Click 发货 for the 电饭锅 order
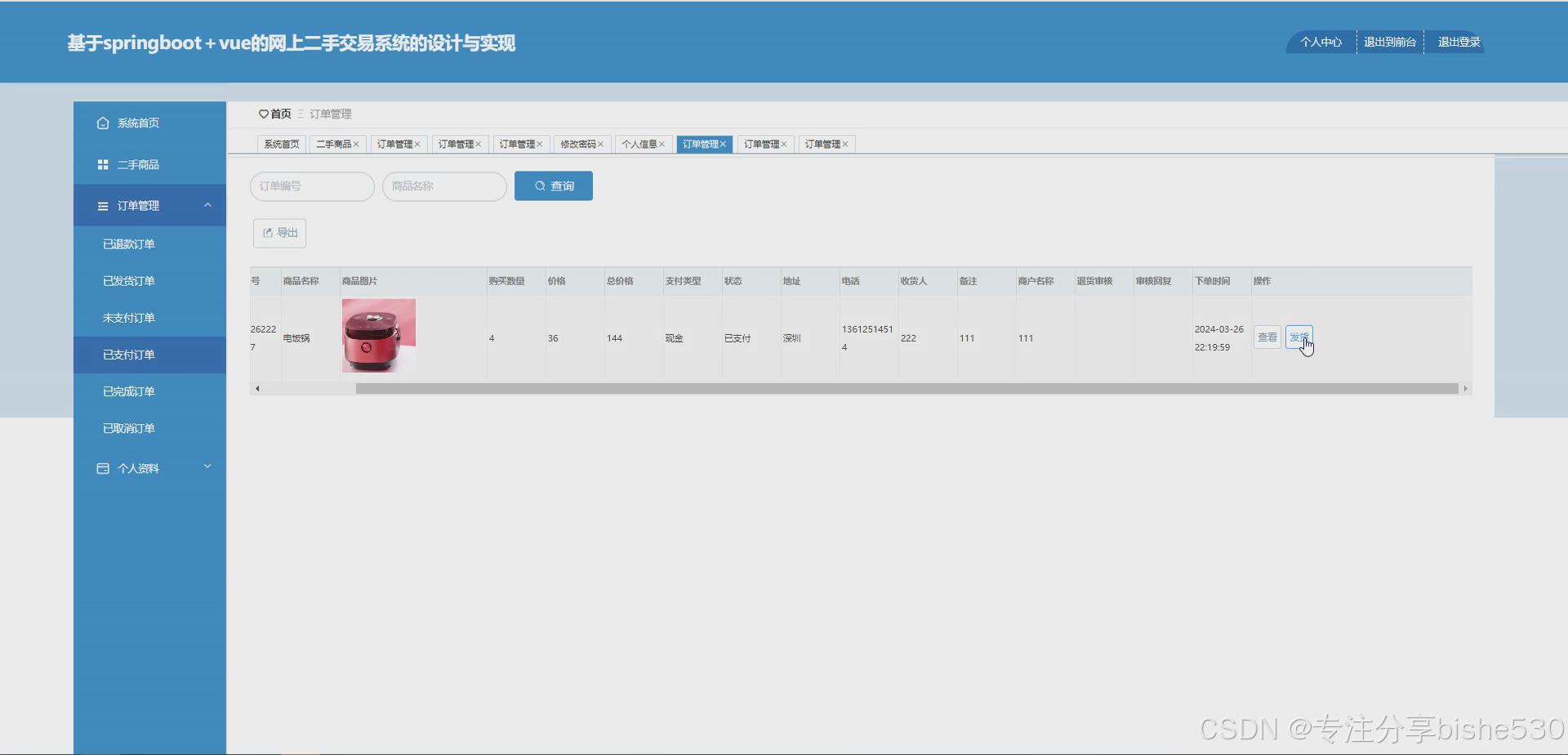 click(1299, 337)
